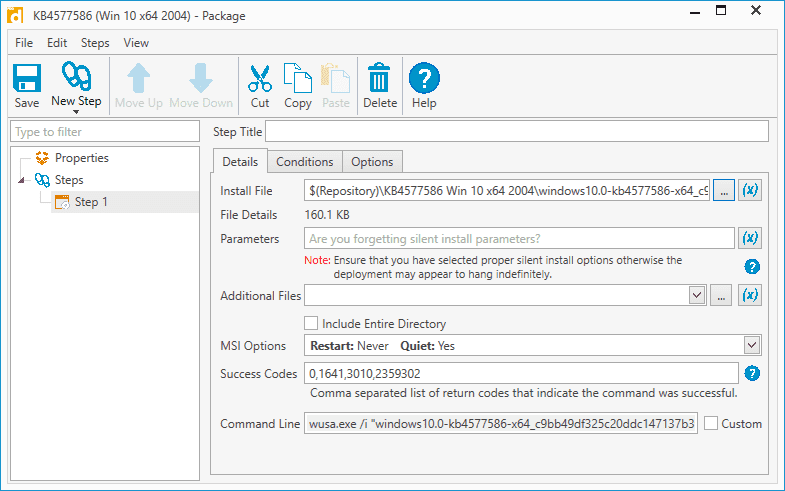The width and height of the screenshot is (785, 491).
Task: Click the Copy pages icon
Action: 298,78
